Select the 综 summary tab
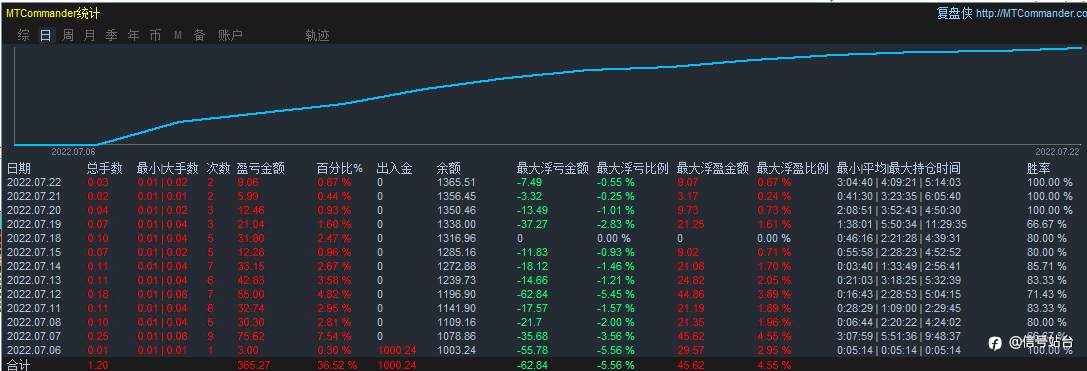Viewport: 1087px width, 371px height. [24, 35]
